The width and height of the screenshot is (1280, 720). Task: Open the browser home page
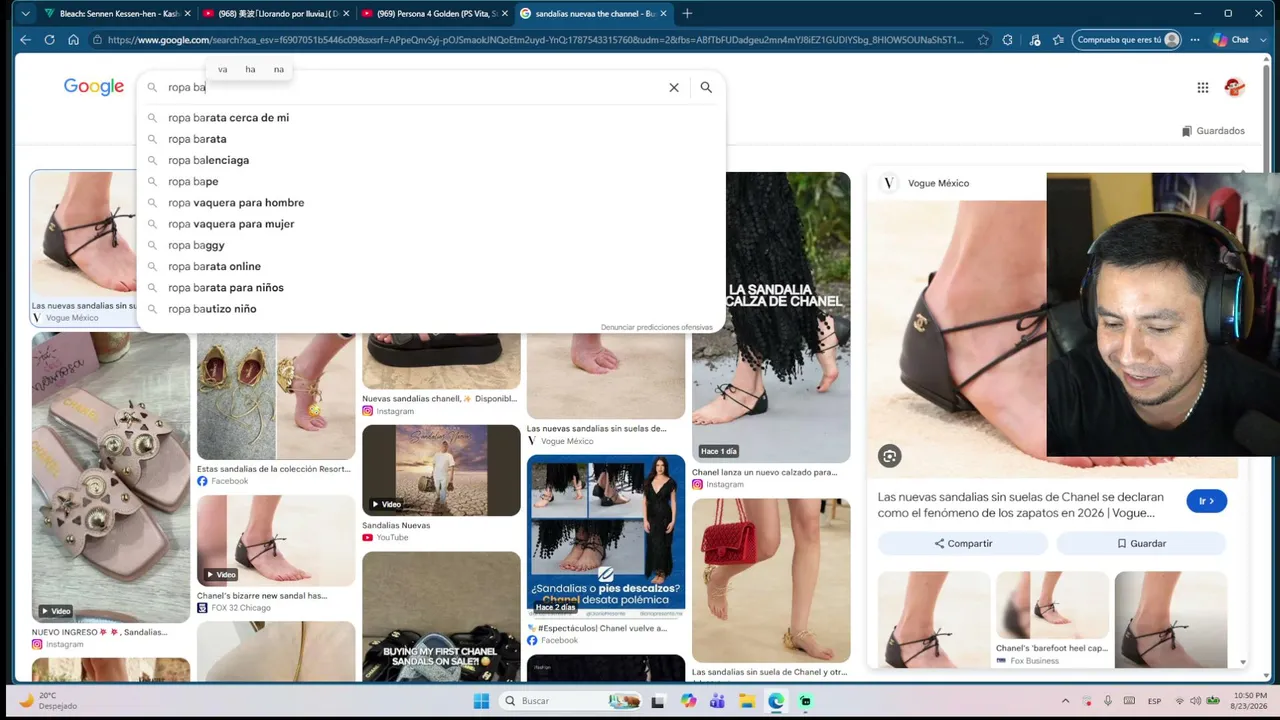pos(73,40)
